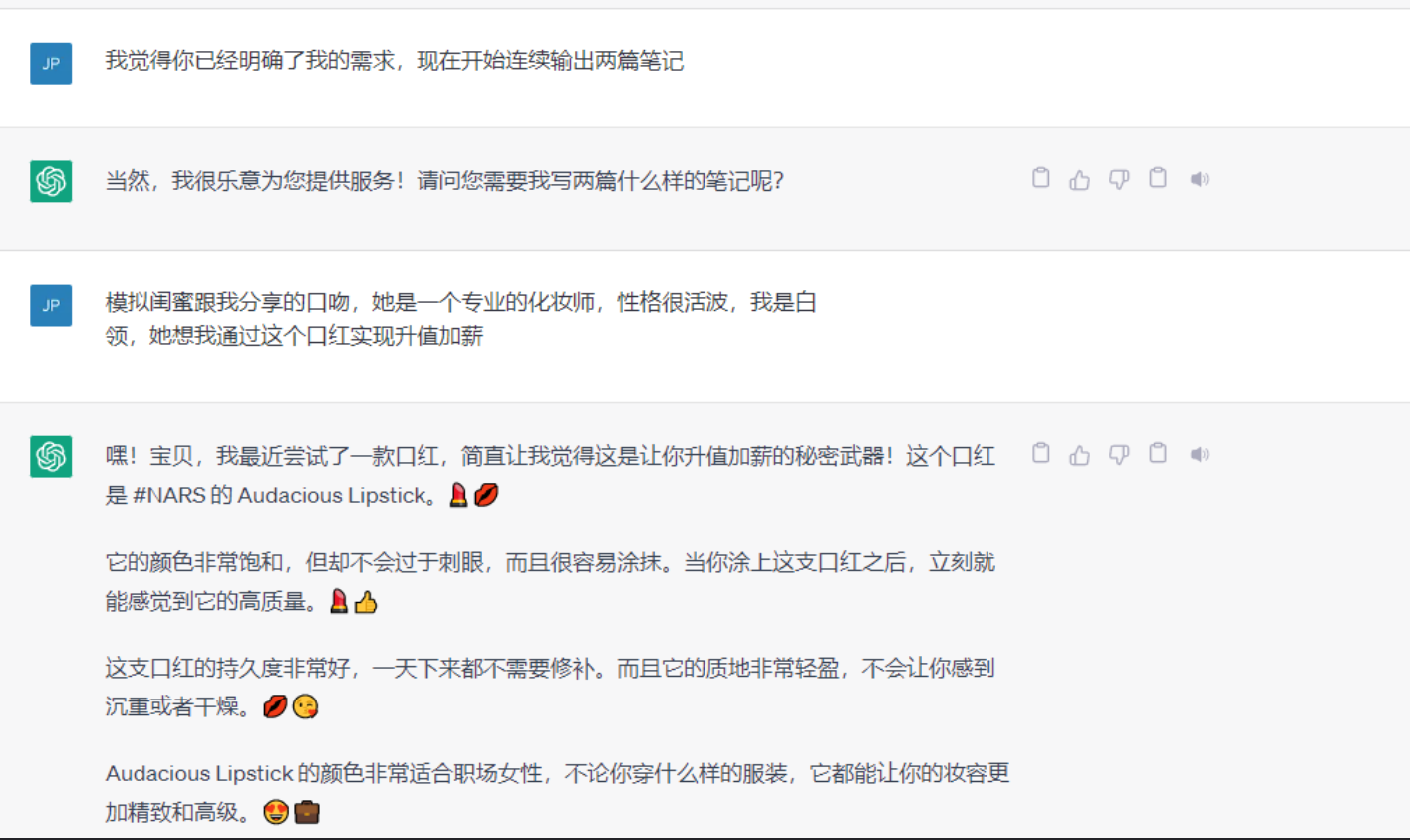This screenshot has width=1410, height=840.
Task: Play audio for the 当然，我很乐意 reply
Action: pos(1199,179)
